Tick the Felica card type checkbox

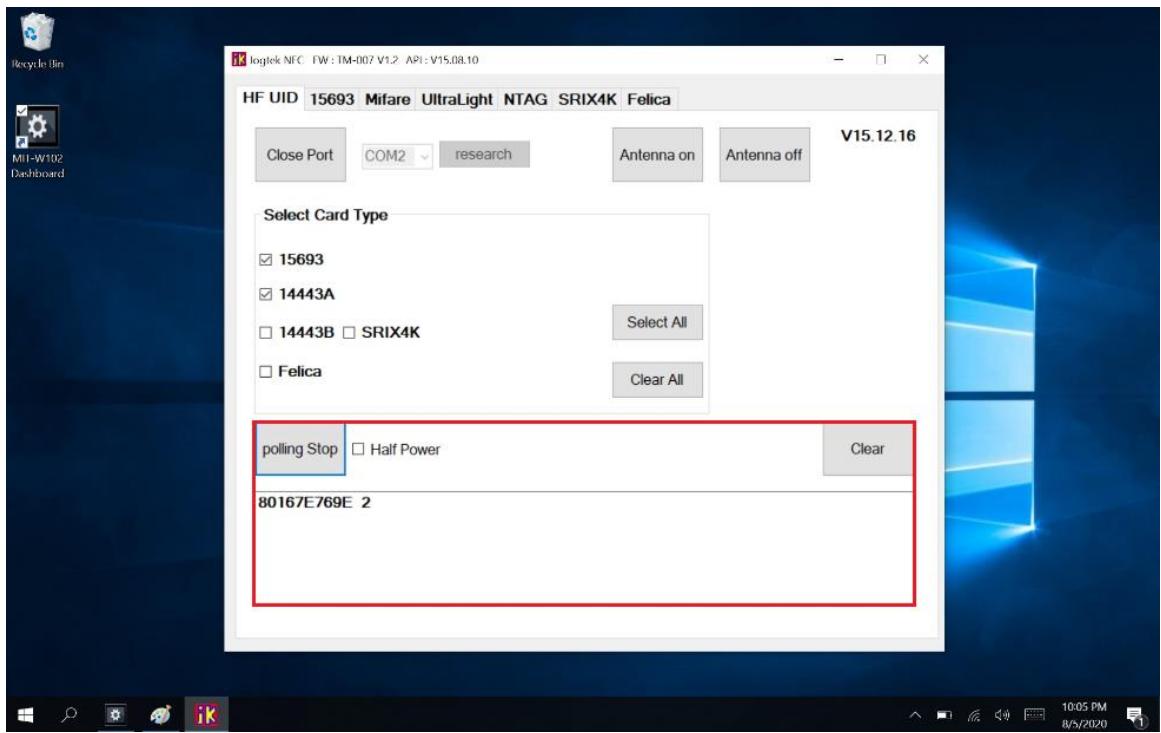click(x=265, y=372)
